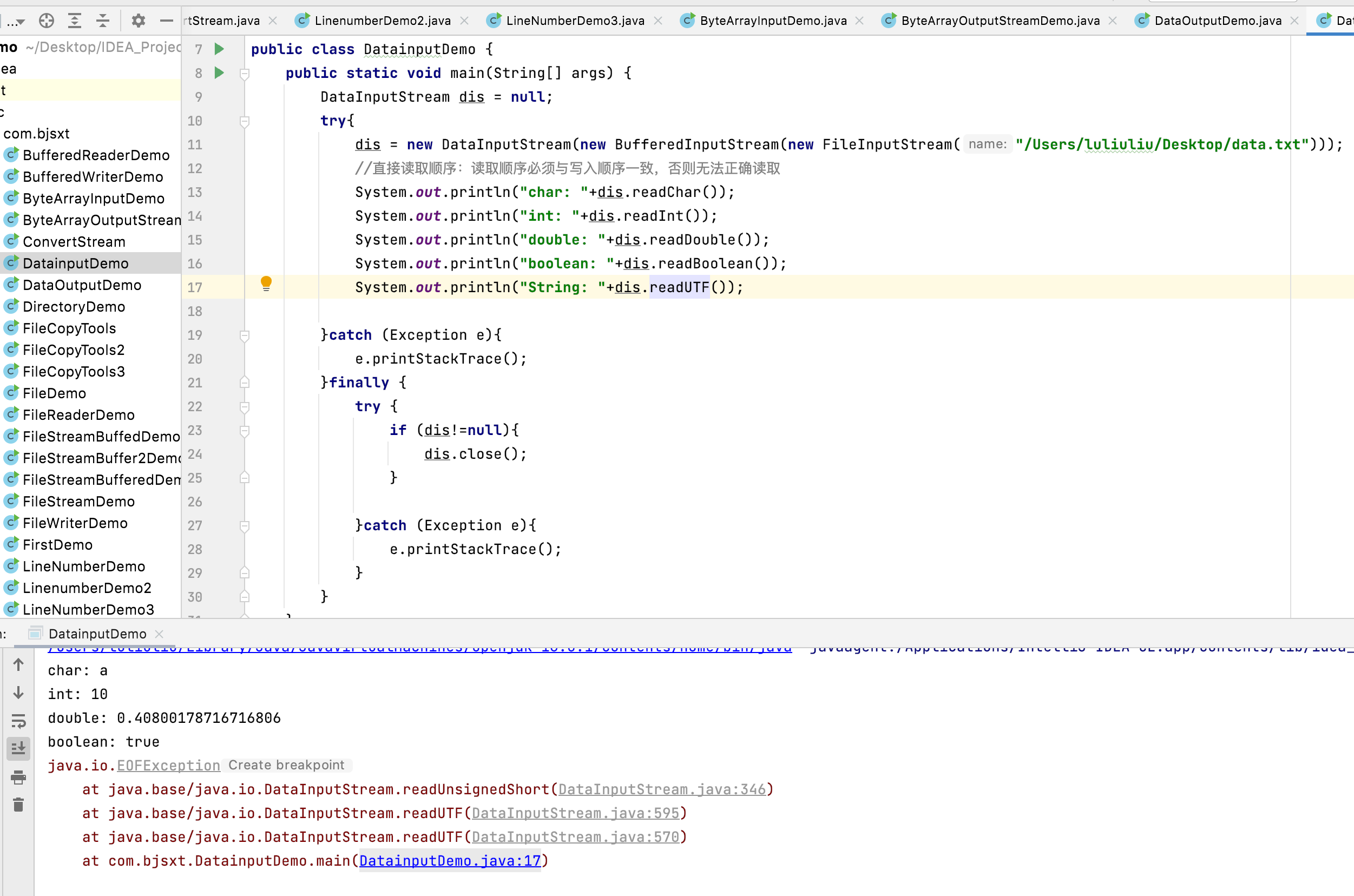1354x896 pixels.
Task: Close the DatainputDemo run tab
Action: (160, 634)
